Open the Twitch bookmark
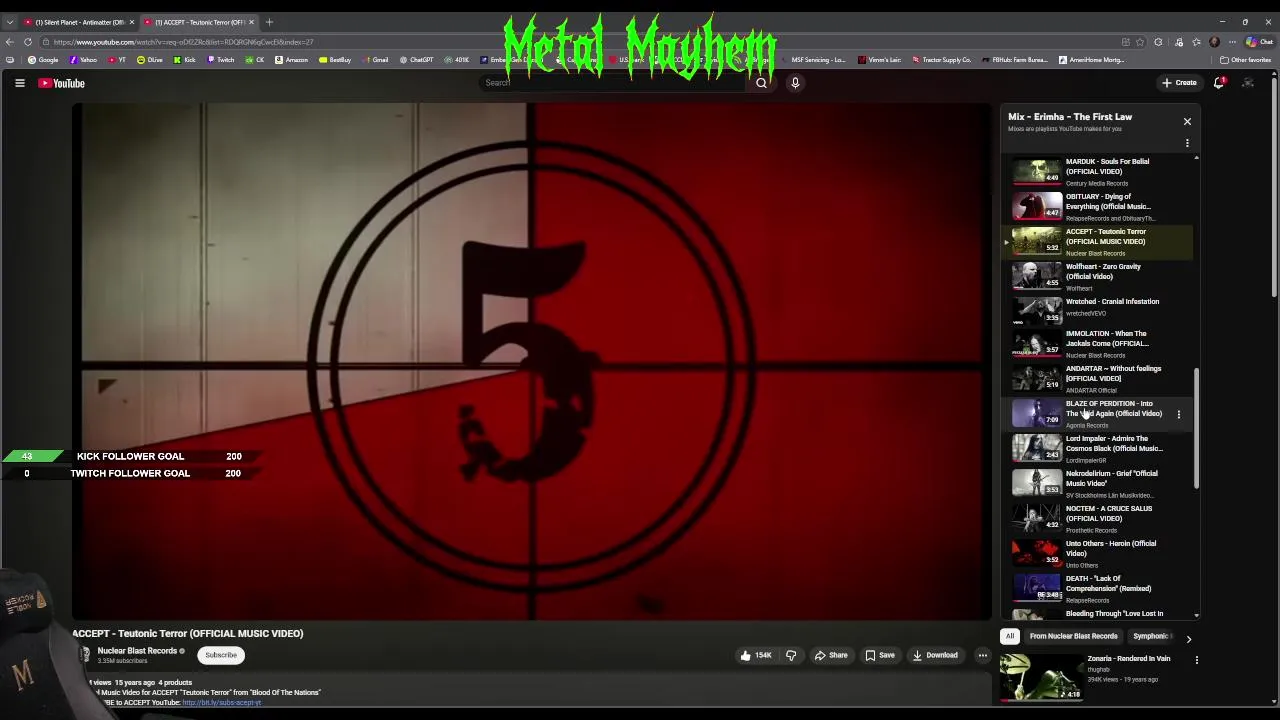Viewport: 1280px width, 720px height. [x=221, y=60]
